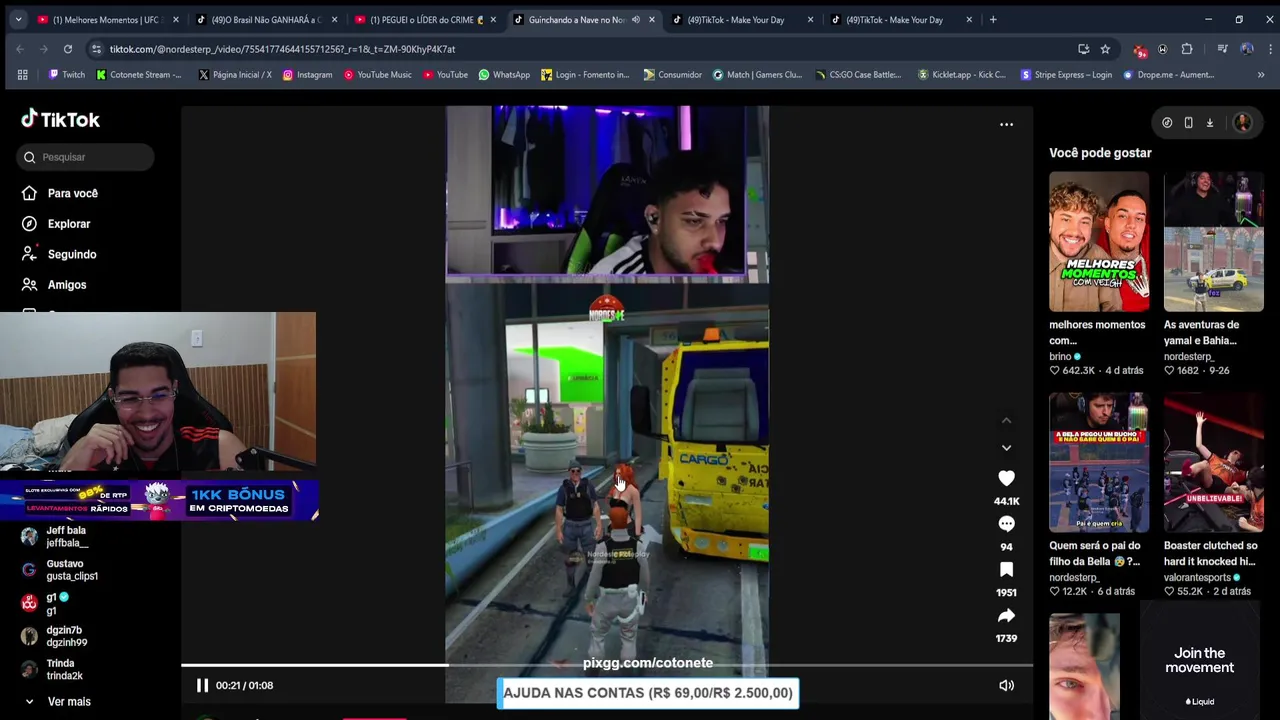The image size is (1280, 720).
Task: Open As aventuras de yamal thumbnail
Action: pyautogui.click(x=1213, y=241)
